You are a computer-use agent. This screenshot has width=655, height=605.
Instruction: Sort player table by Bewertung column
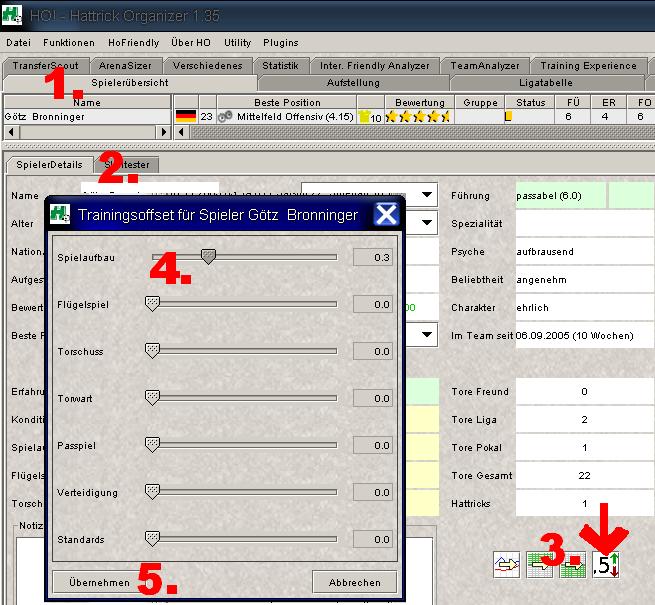click(x=420, y=102)
